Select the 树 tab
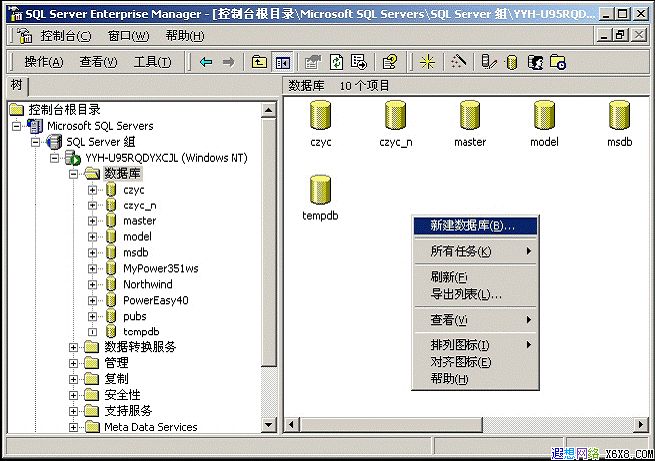 [x=17, y=85]
